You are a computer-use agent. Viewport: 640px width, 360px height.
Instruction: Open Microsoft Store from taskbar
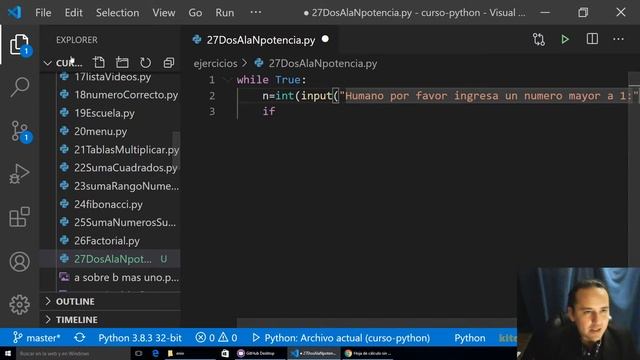[x=225, y=353]
